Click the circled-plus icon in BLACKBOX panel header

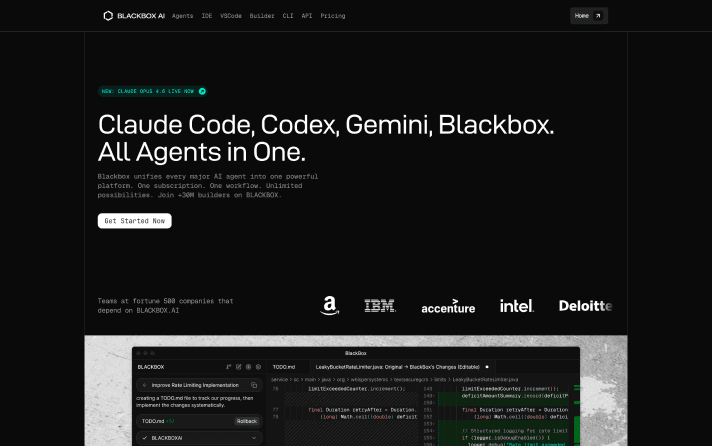pos(248,367)
